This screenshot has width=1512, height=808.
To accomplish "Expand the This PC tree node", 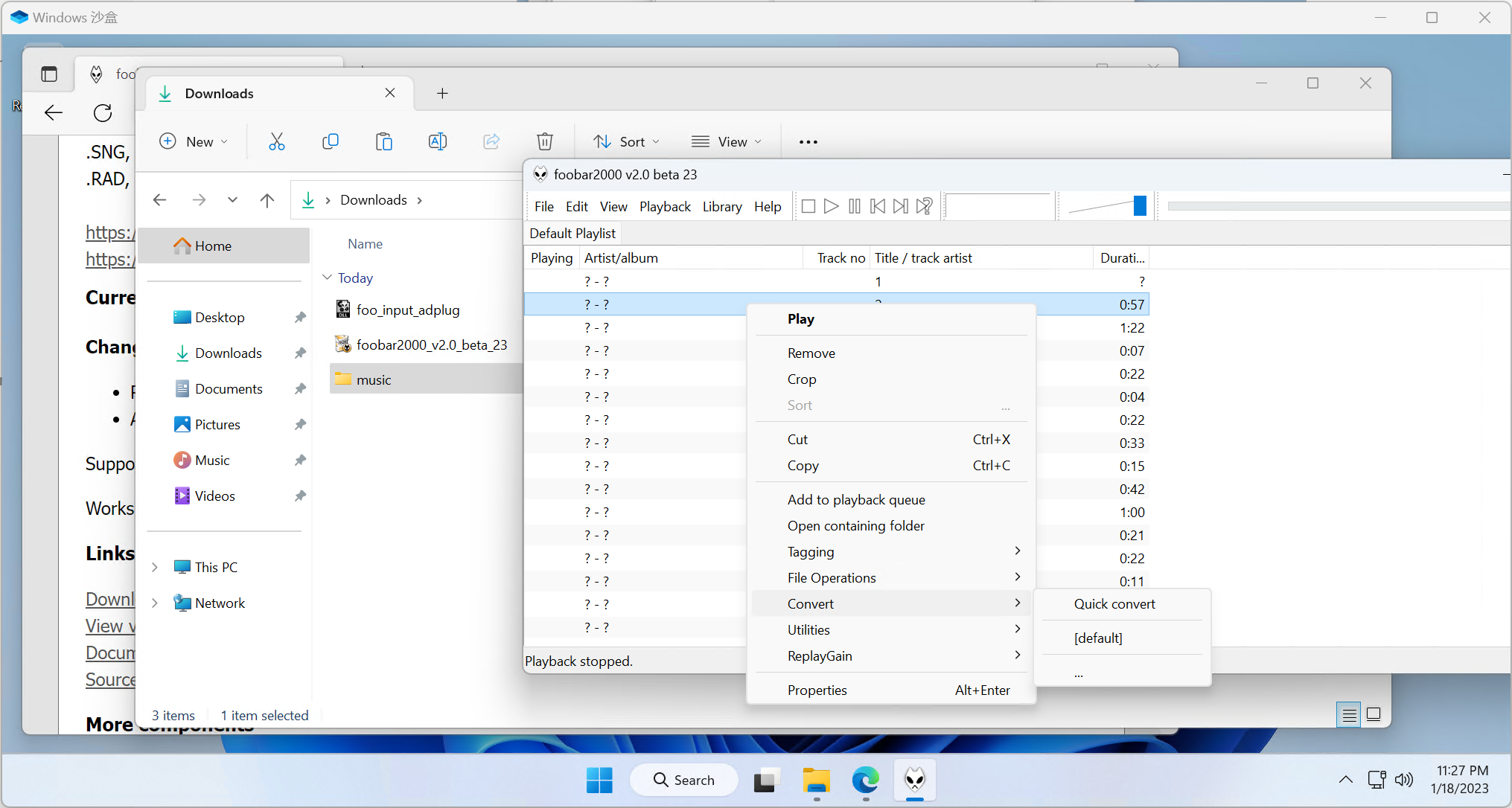I will (x=155, y=567).
